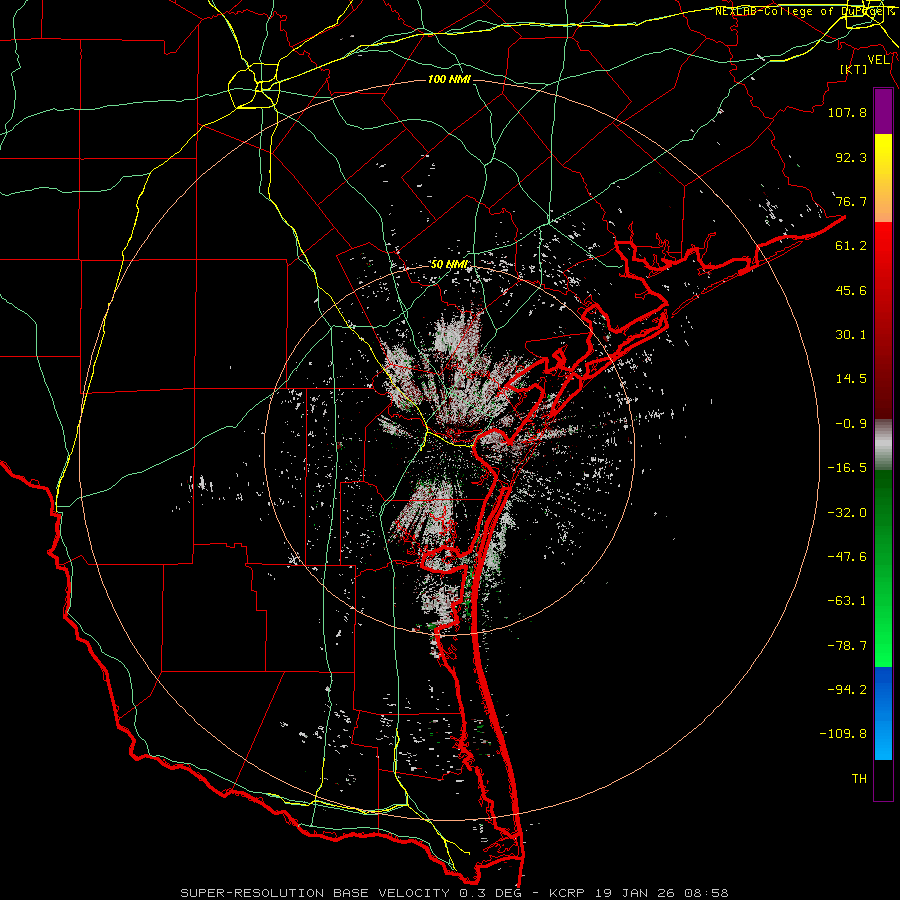900x900 pixels.
Task: Select the -32.0 legend value
Action: pyautogui.click(x=847, y=513)
